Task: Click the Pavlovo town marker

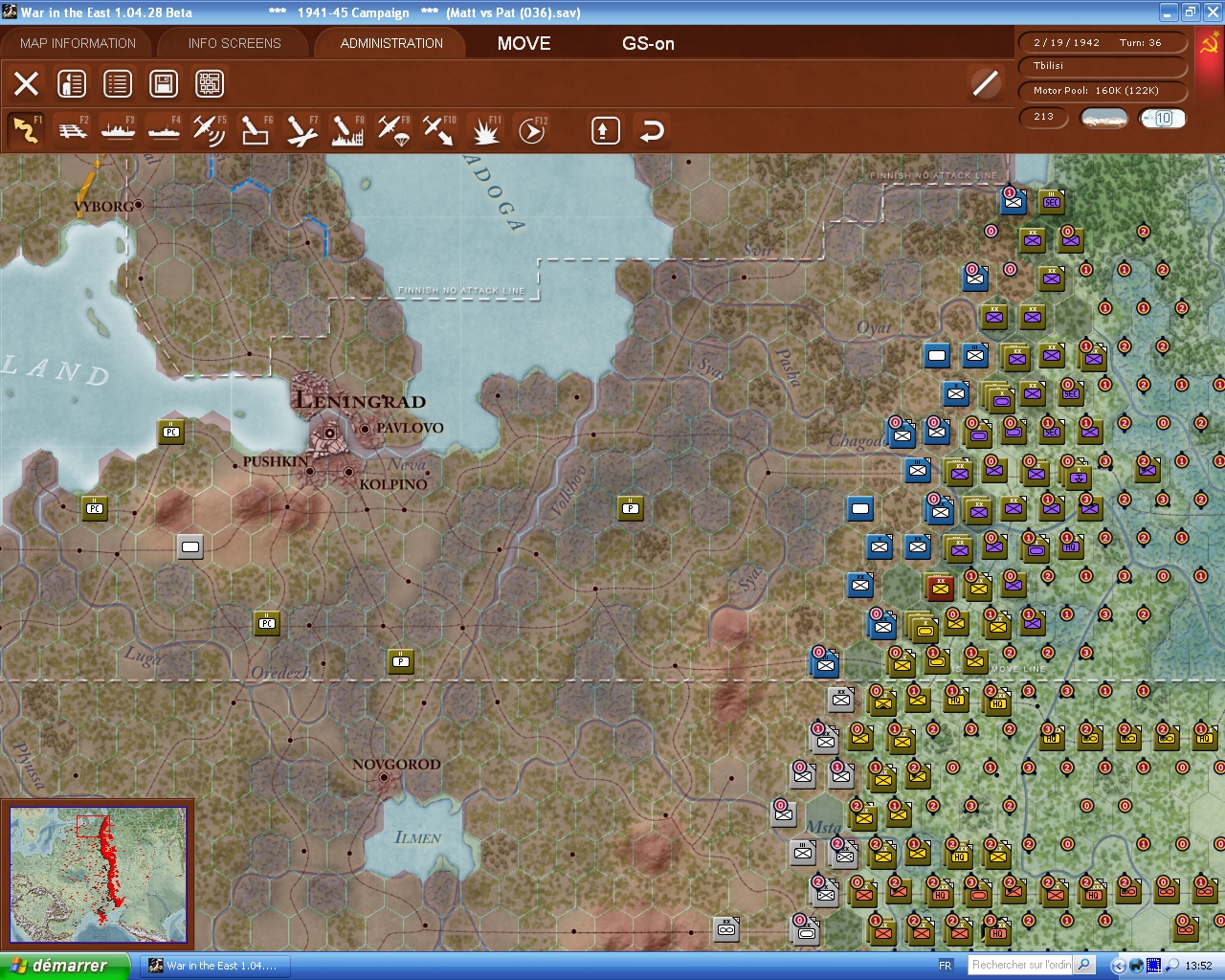Action: tap(365, 429)
